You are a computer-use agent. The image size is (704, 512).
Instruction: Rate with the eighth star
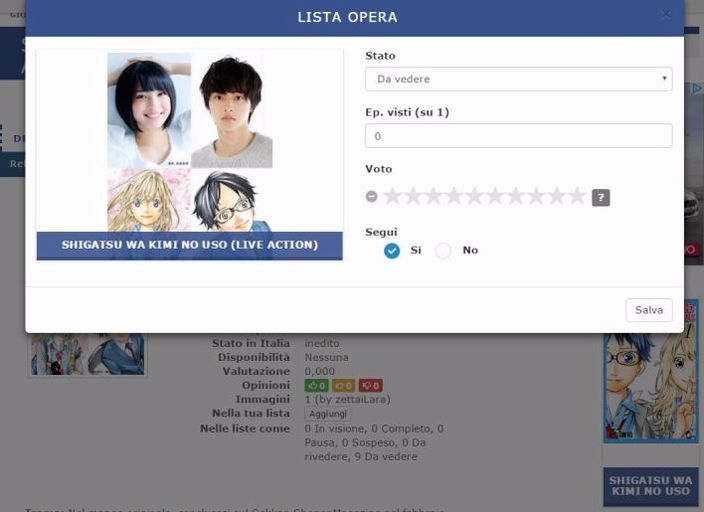pyautogui.click(x=537, y=196)
